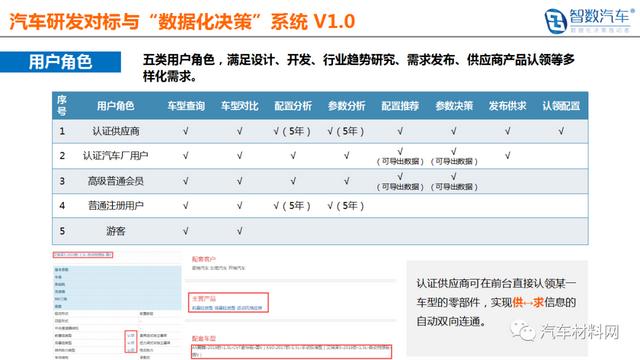
Task: Click row number 1 in table
Action: (62, 131)
